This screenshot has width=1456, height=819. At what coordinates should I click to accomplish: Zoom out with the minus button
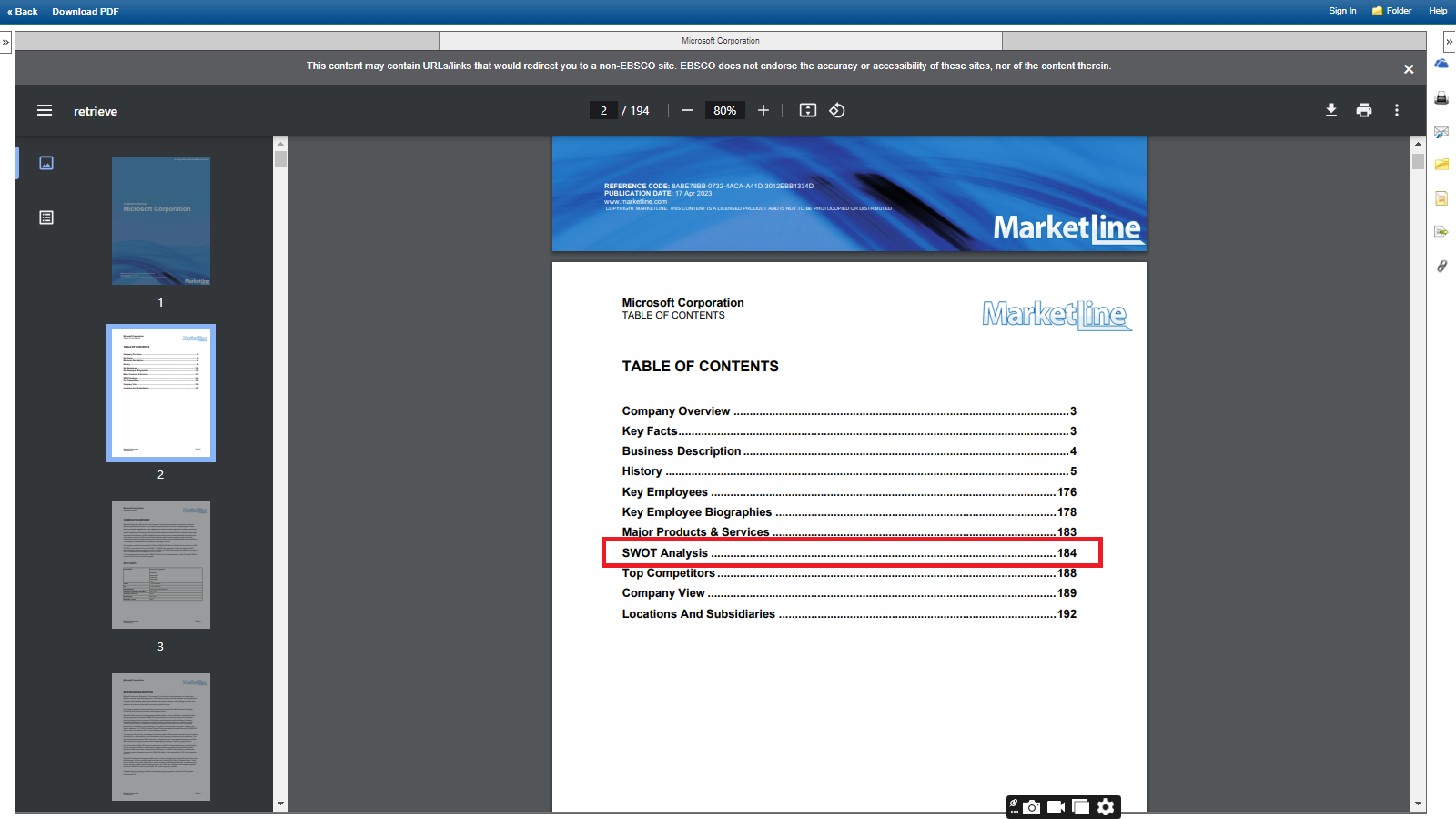[x=687, y=110]
